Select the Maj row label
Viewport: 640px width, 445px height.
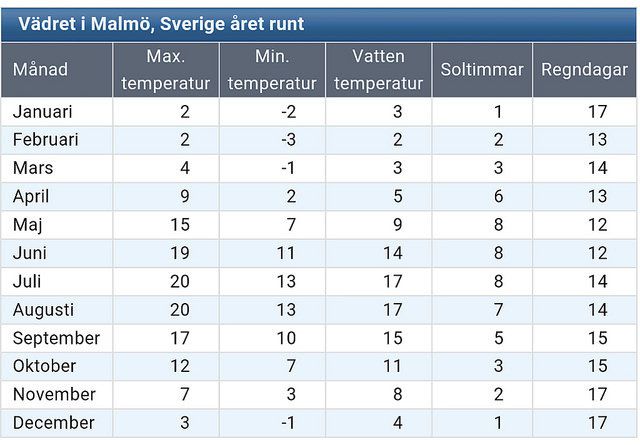coord(57,225)
